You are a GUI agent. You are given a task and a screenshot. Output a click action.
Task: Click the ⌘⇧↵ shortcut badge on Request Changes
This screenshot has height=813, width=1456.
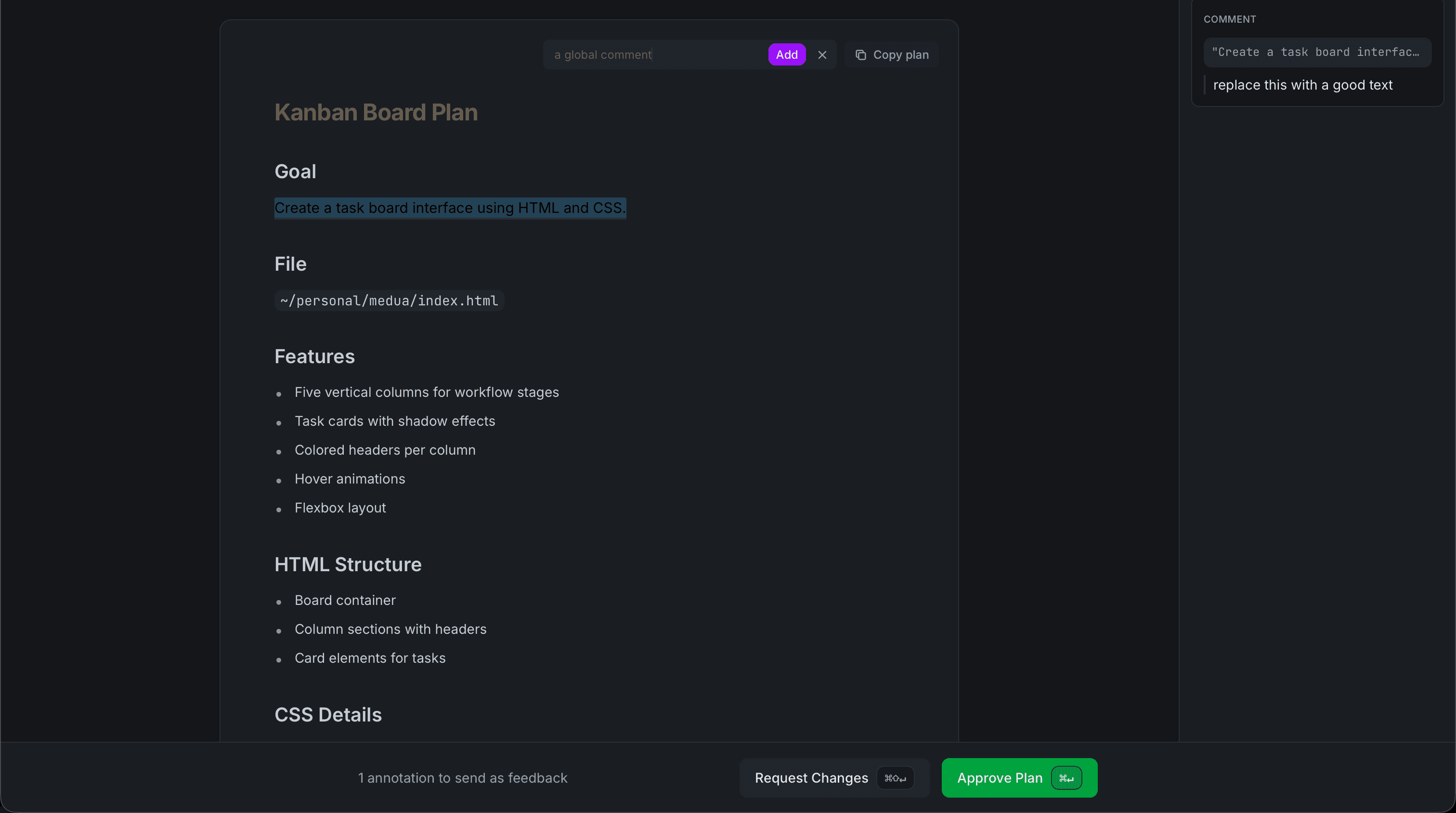tap(895, 778)
